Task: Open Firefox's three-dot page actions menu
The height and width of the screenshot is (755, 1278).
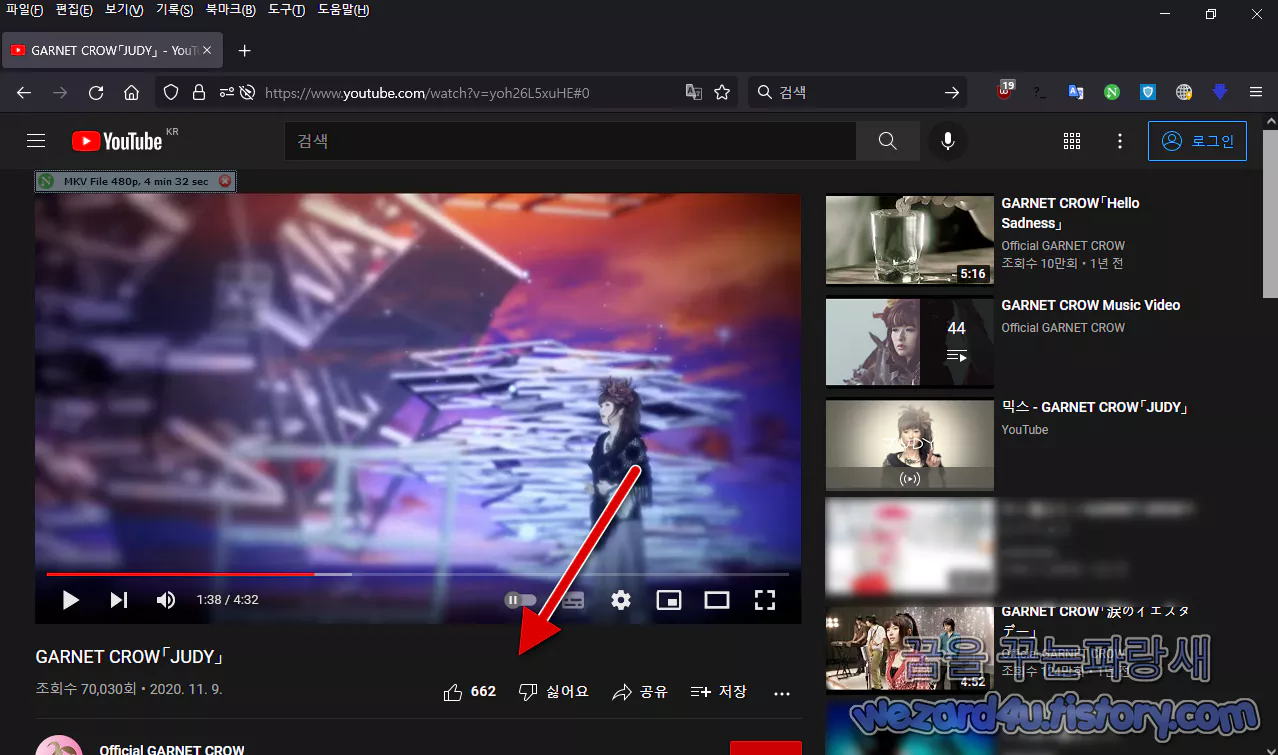Action: (x=1119, y=141)
